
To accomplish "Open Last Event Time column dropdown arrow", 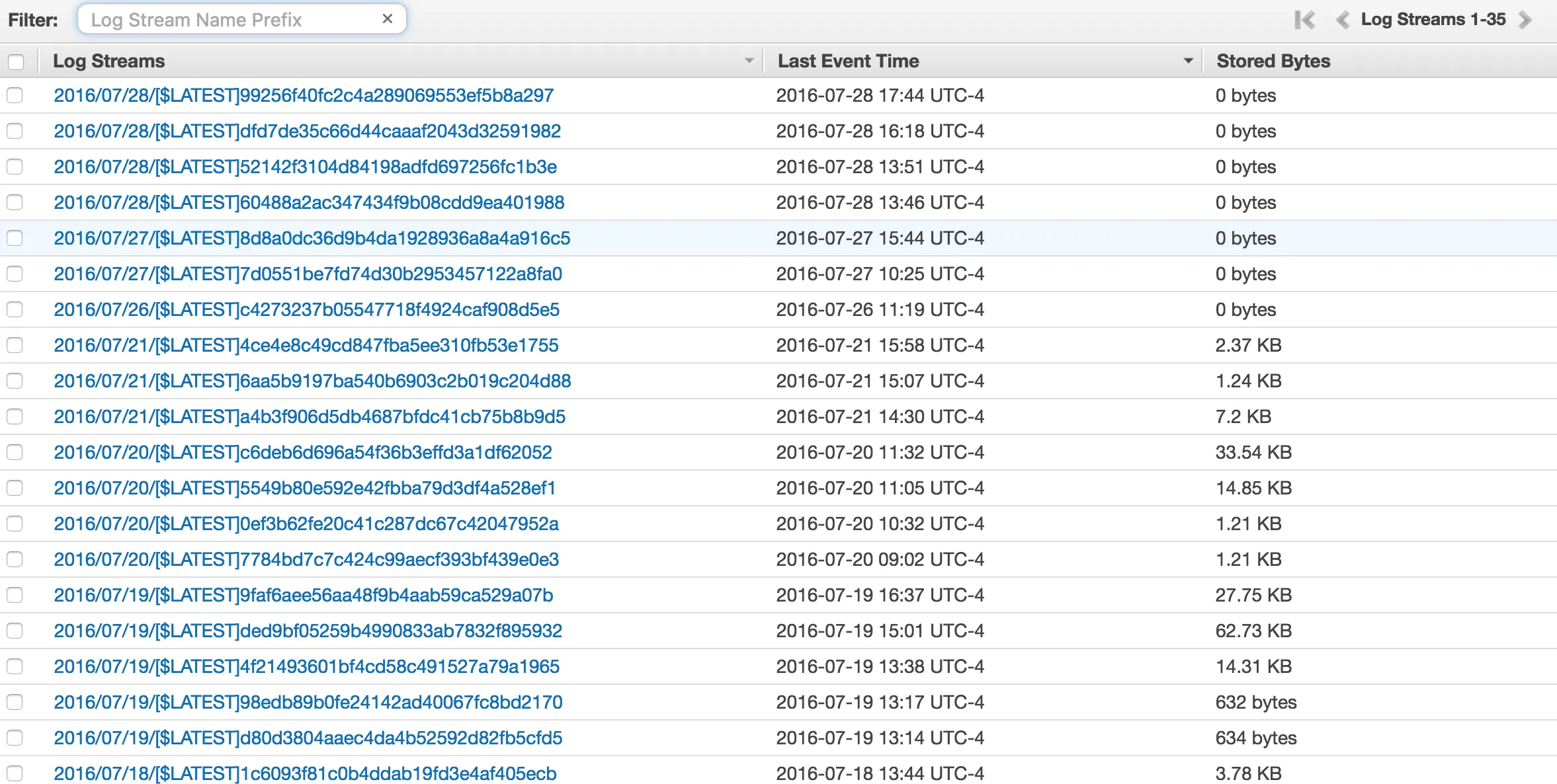I will pos(1188,61).
